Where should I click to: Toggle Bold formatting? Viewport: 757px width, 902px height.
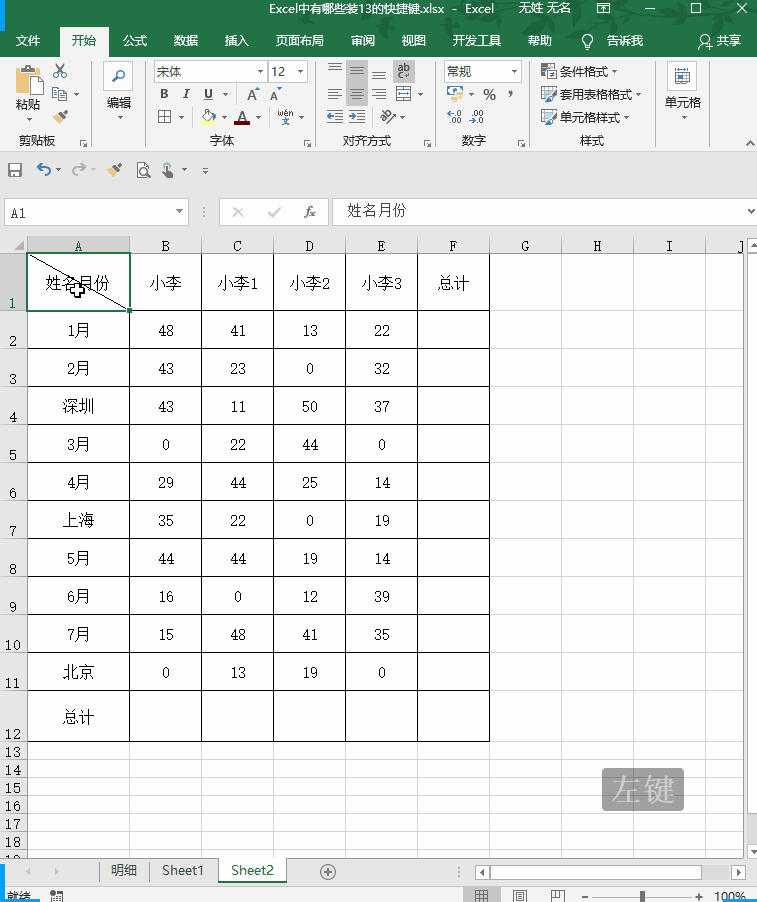164,94
